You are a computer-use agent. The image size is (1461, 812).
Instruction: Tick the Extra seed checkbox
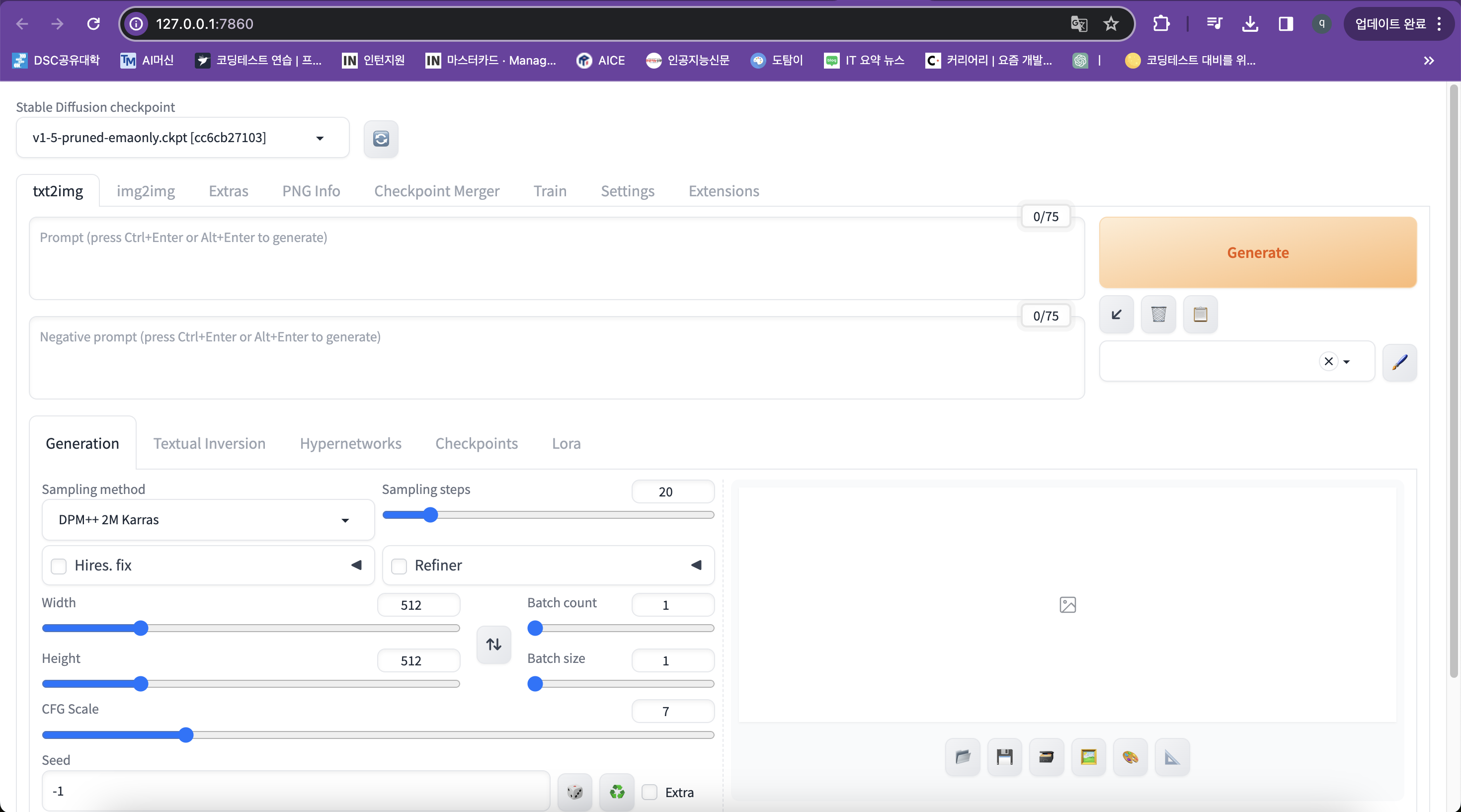click(x=649, y=792)
